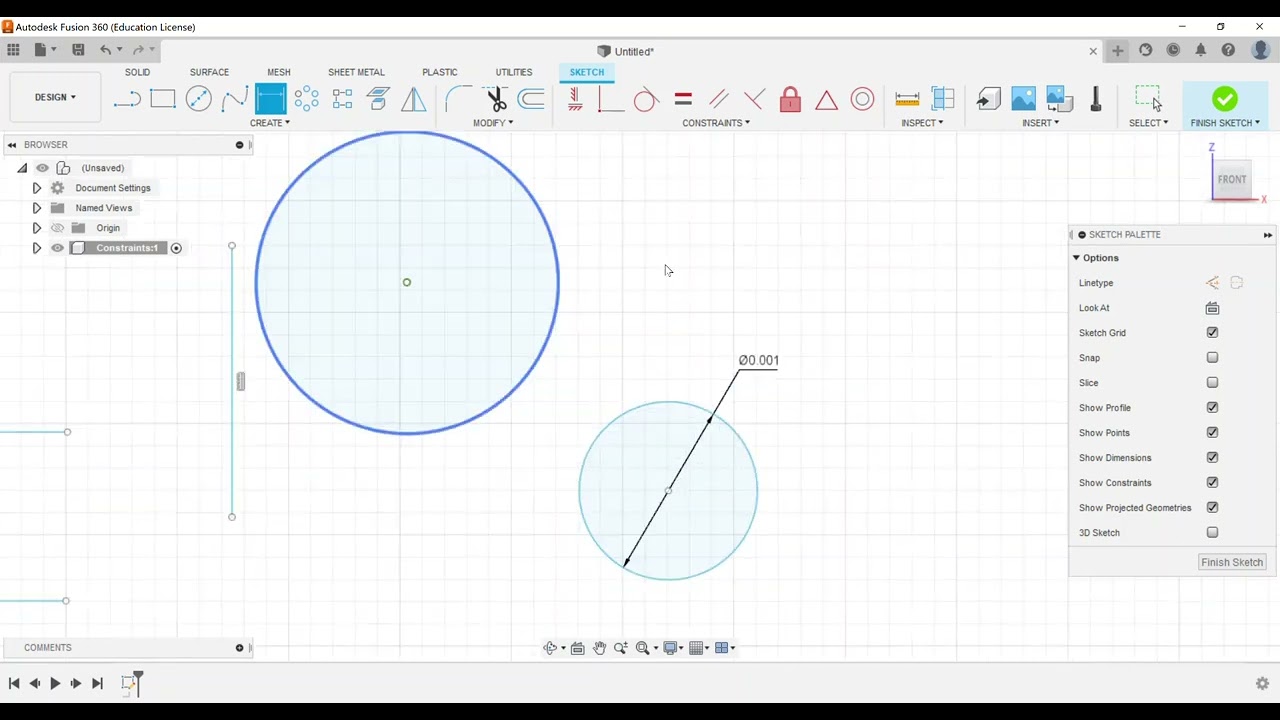
Task: Select the Offset tool in Modify
Action: coord(532,99)
